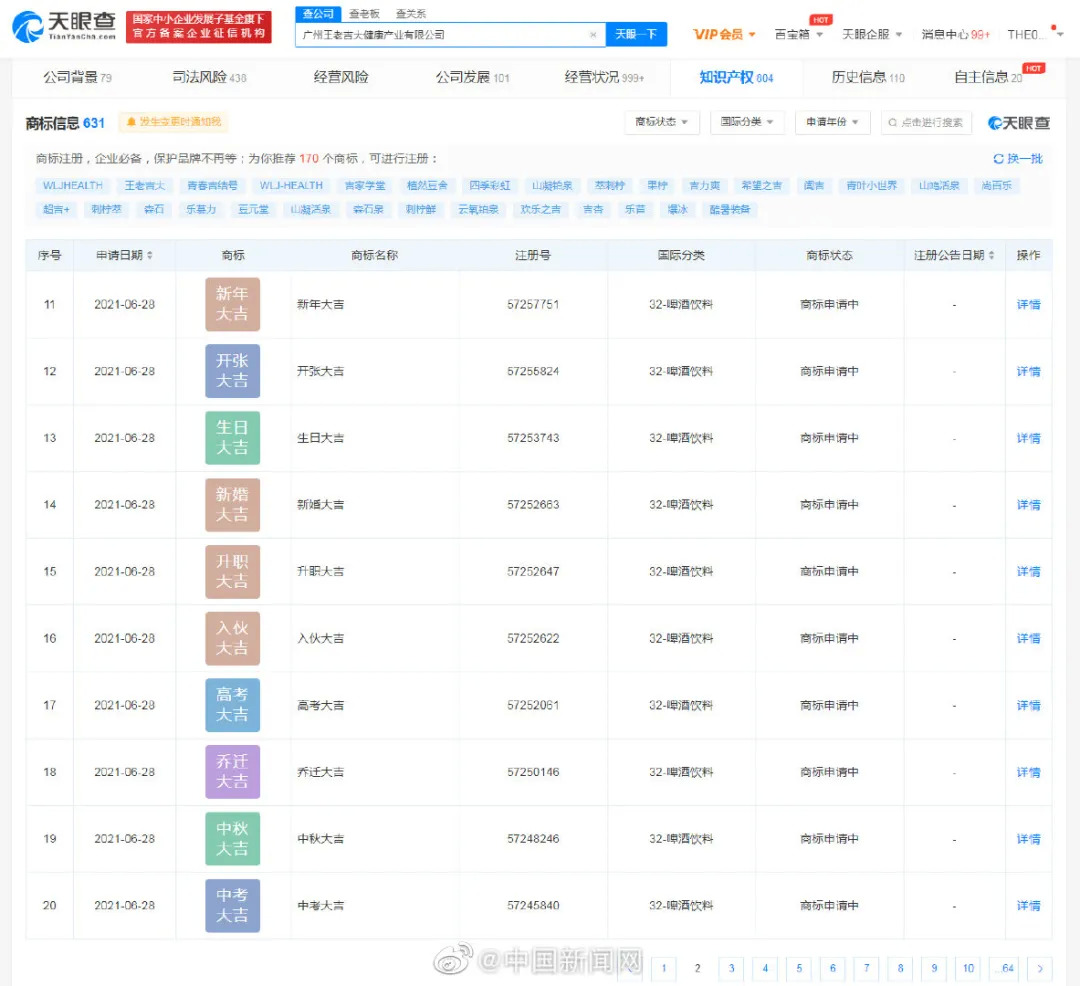The height and width of the screenshot is (986, 1080).
Task: Click the Tianyancha logo at top left
Action: coord(63,27)
